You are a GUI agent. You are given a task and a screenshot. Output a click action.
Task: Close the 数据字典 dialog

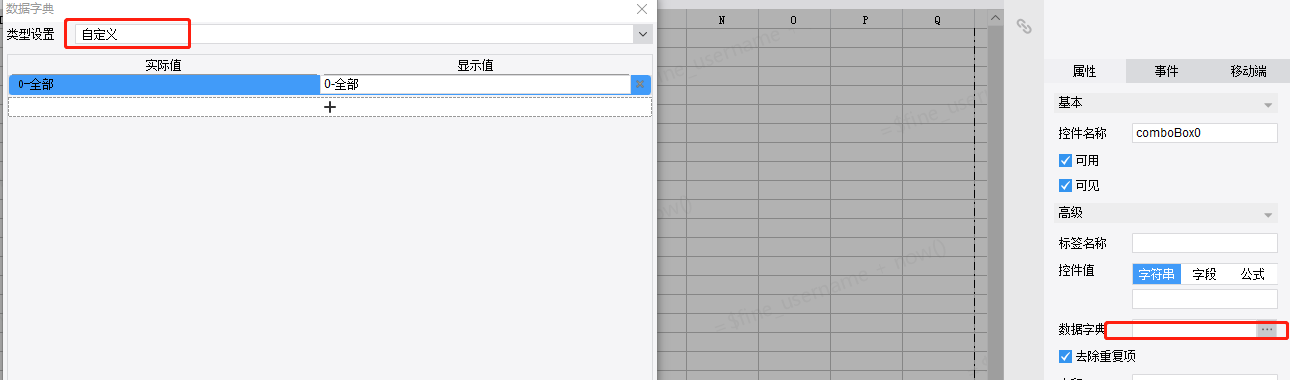(642, 8)
